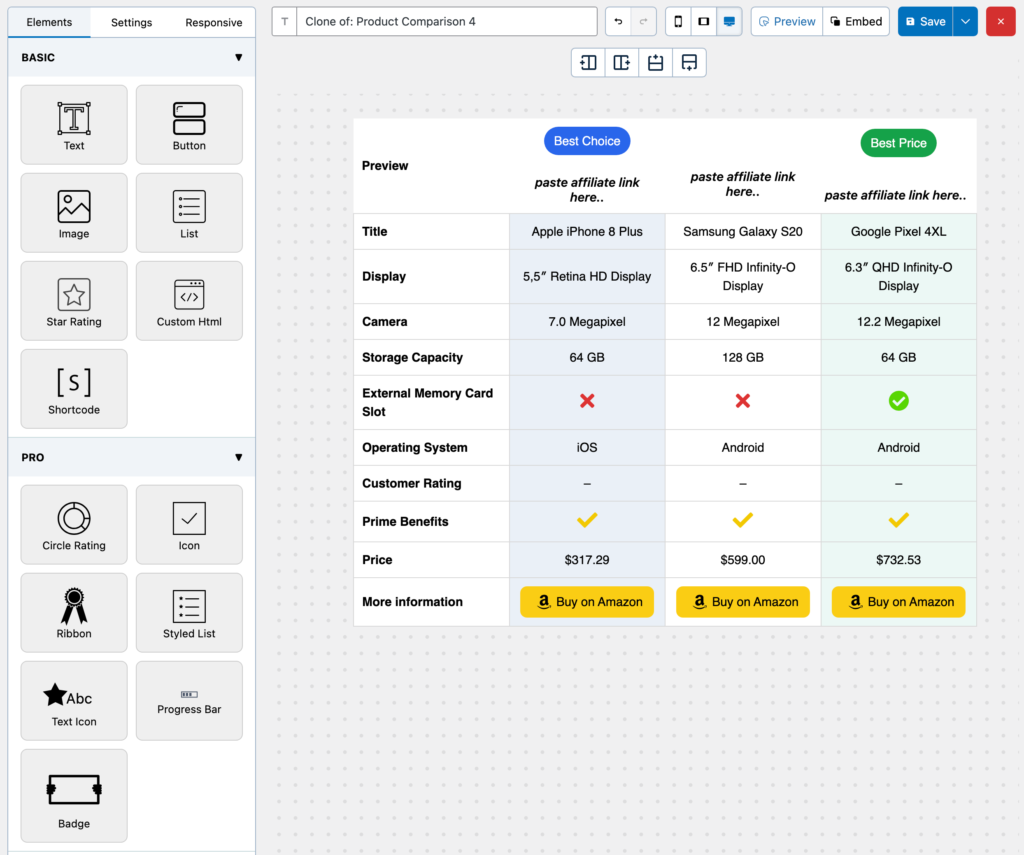Choose the Progress Bar element

(x=189, y=701)
